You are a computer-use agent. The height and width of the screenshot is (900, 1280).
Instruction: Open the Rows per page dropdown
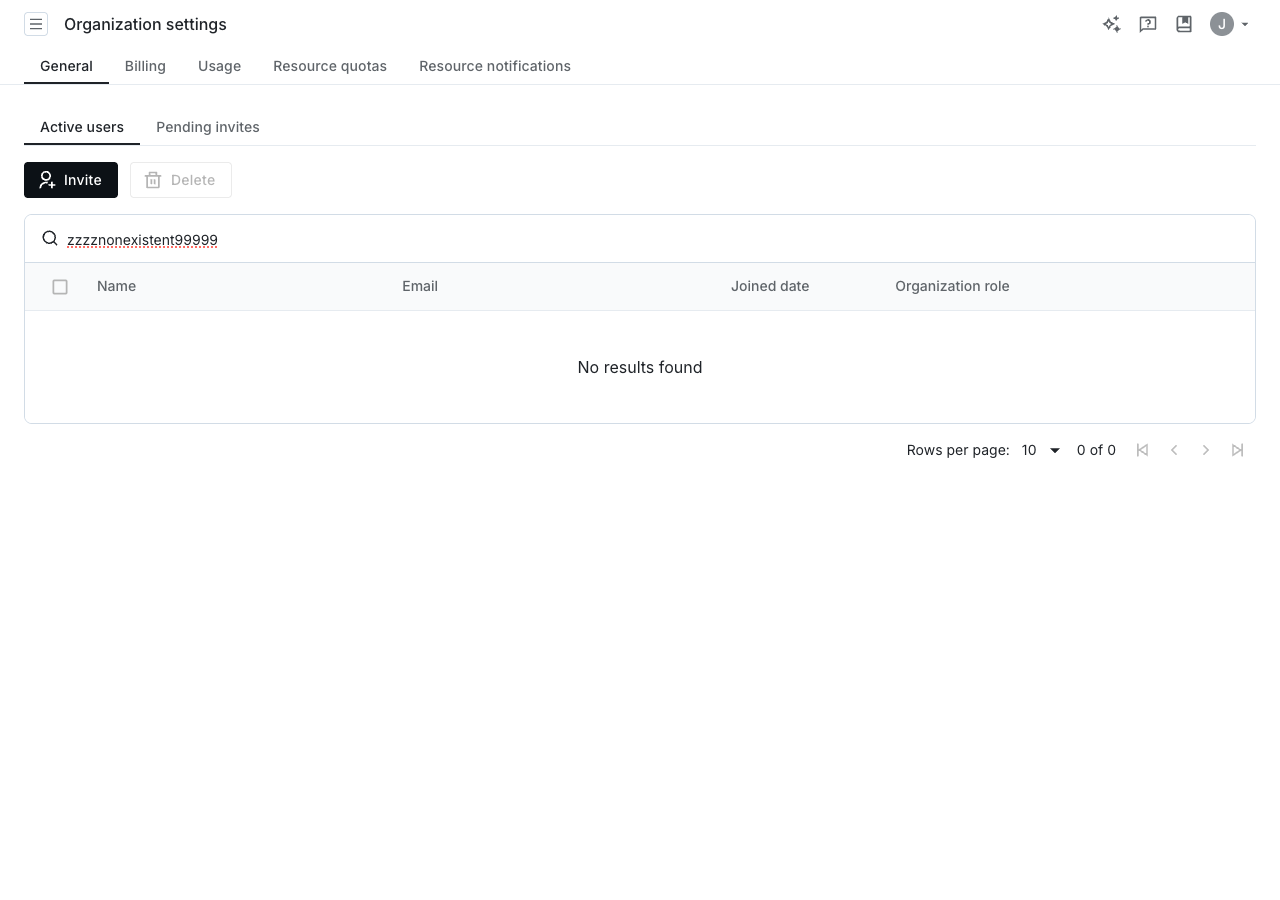pyautogui.click(x=1040, y=450)
